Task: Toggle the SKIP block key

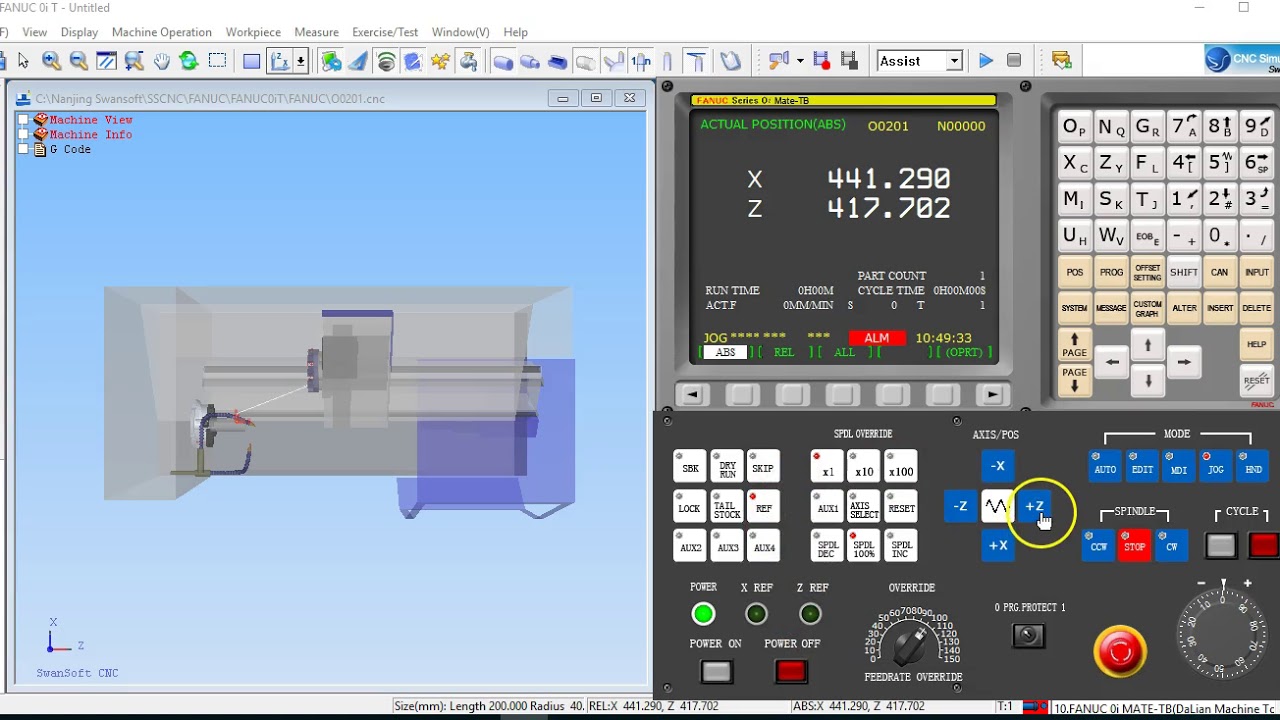Action: [x=763, y=466]
